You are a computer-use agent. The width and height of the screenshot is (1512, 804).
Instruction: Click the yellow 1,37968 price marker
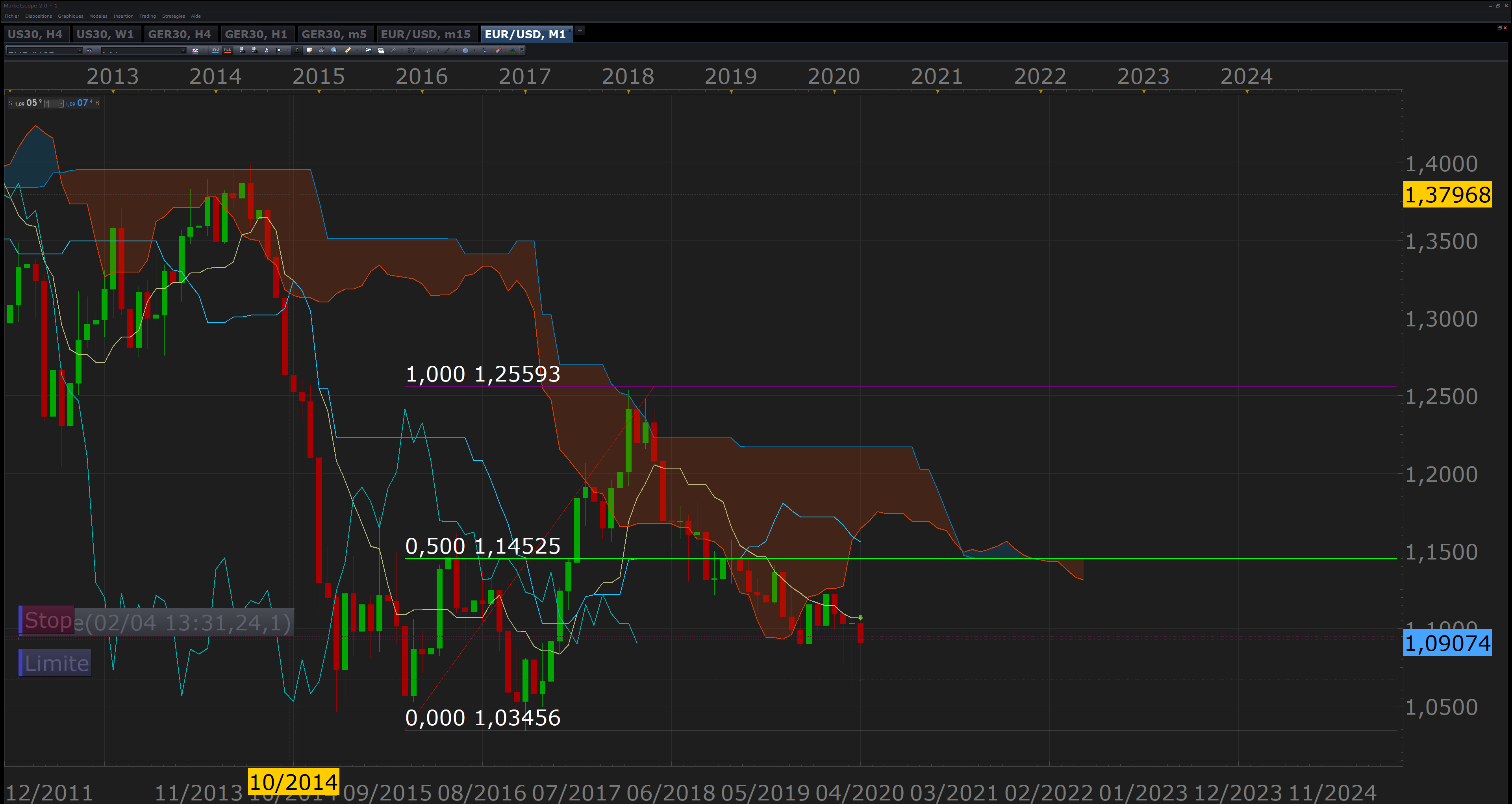pyautogui.click(x=1447, y=195)
